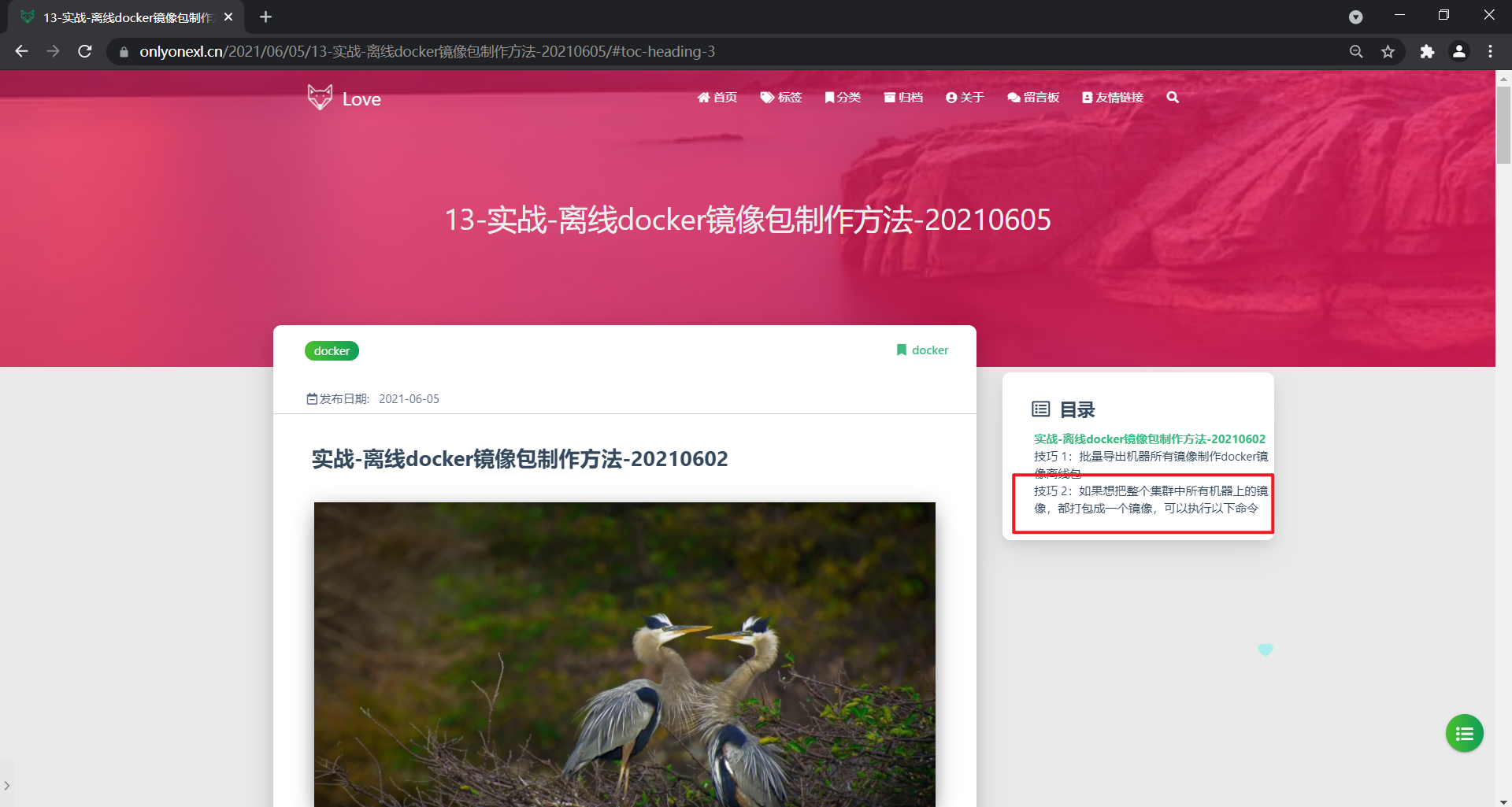Click the 目录 list icon
The height and width of the screenshot is (807, 1512).
pyautogui.click(x=1041, y=409)
